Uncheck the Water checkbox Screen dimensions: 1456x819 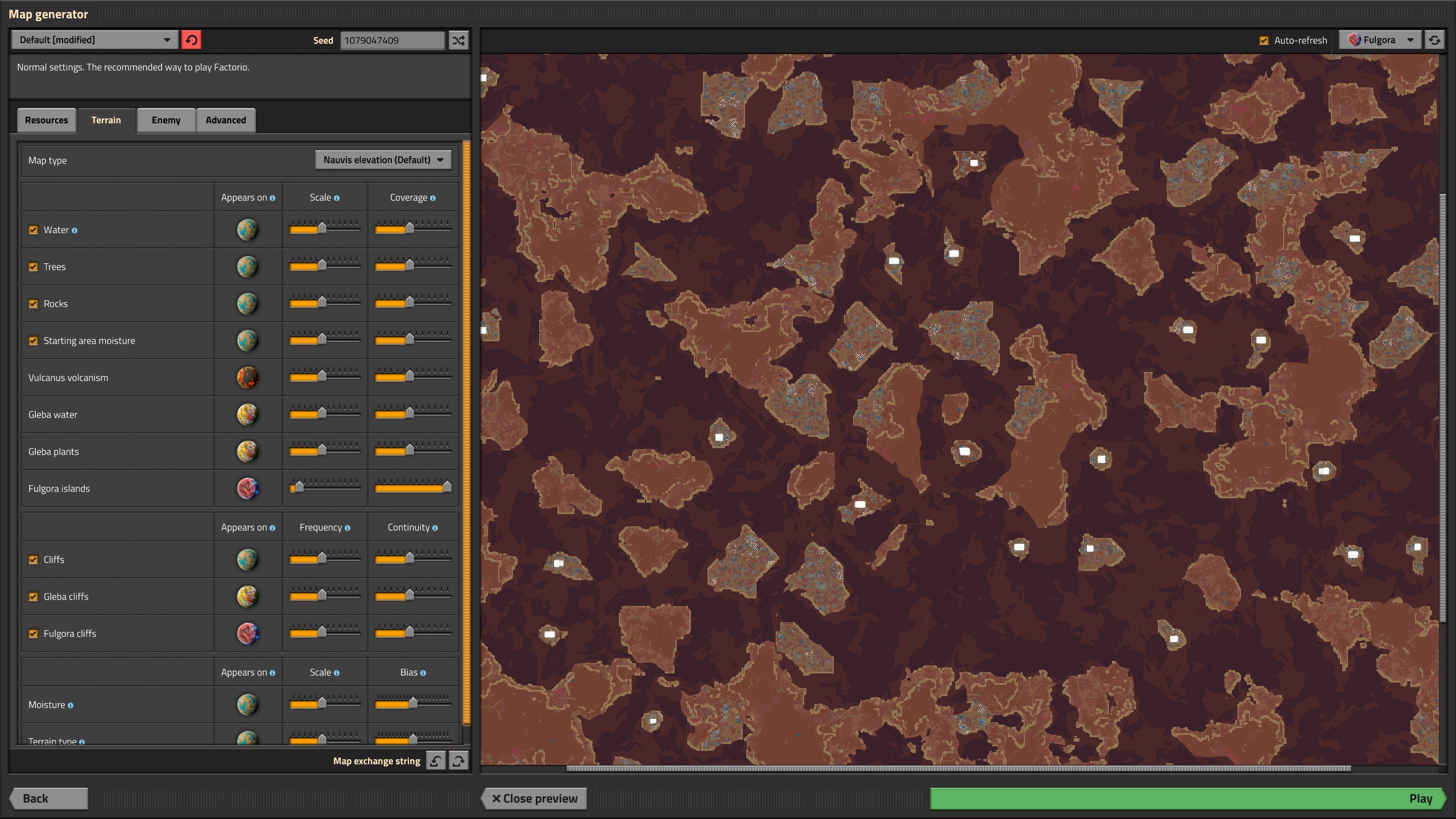(x=34, y=230)
